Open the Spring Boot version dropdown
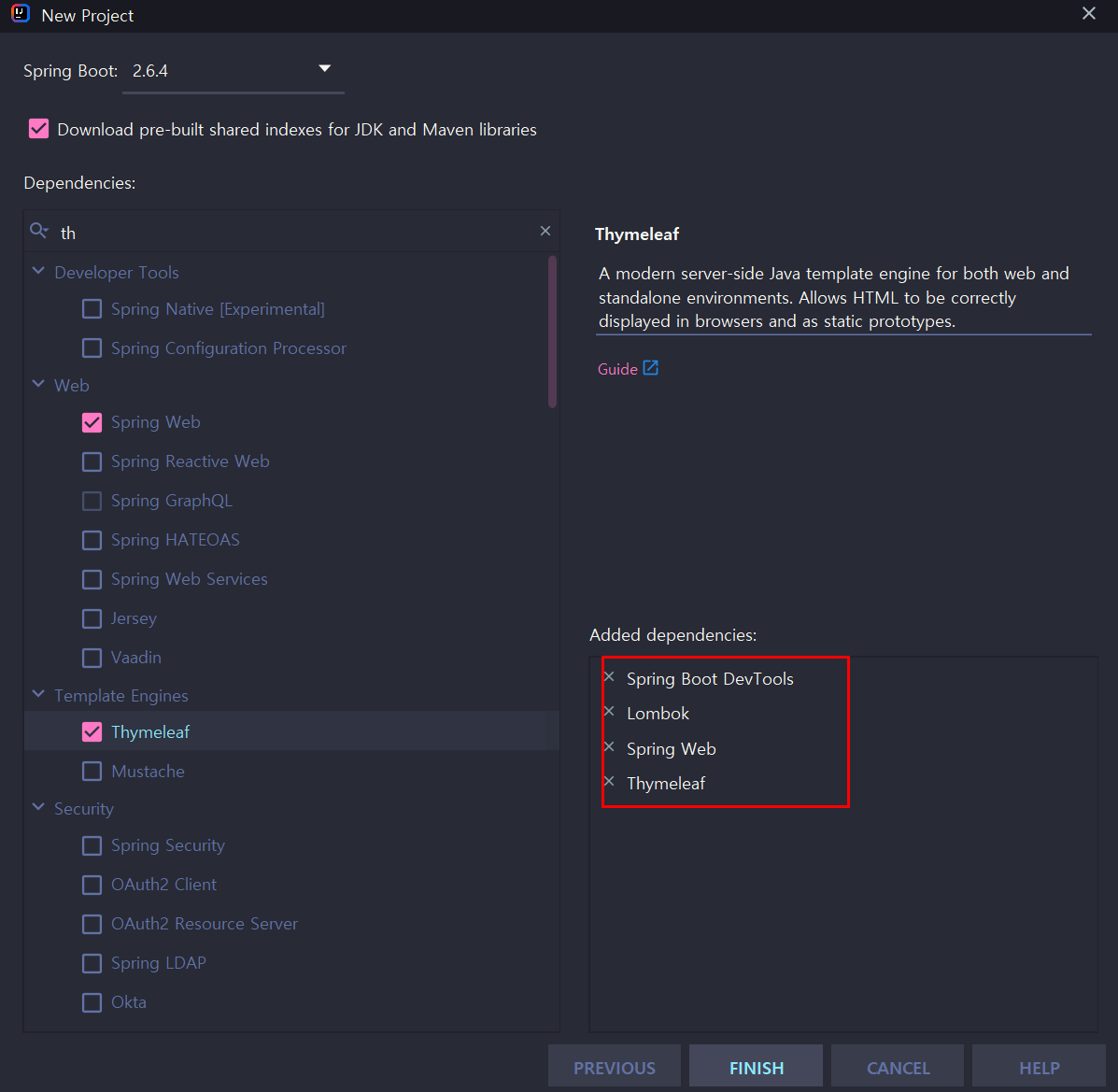The width and height of the screenshot is (1118, 1092). [x=234, y=71]
